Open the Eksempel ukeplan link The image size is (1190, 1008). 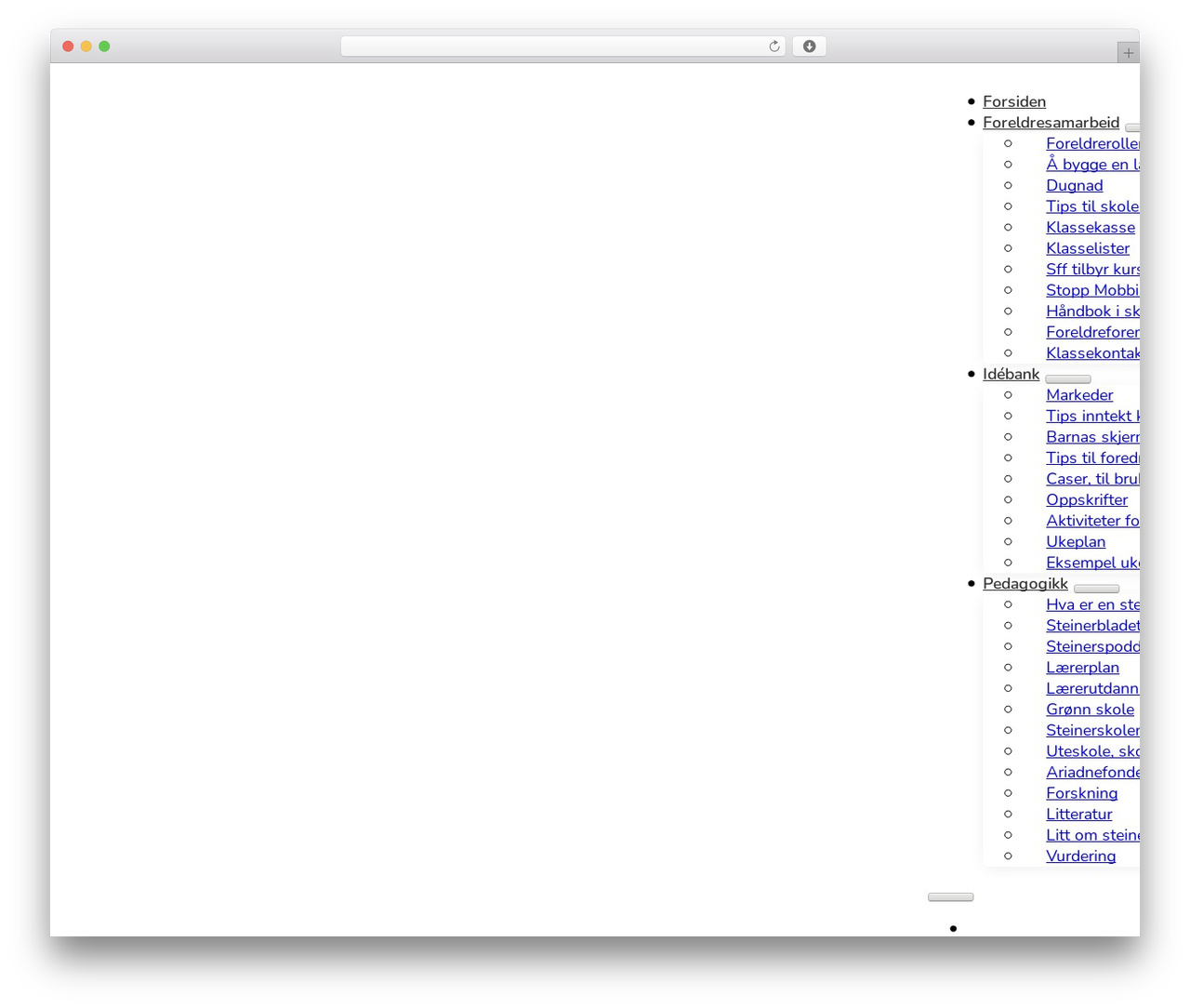point(1092,563)
